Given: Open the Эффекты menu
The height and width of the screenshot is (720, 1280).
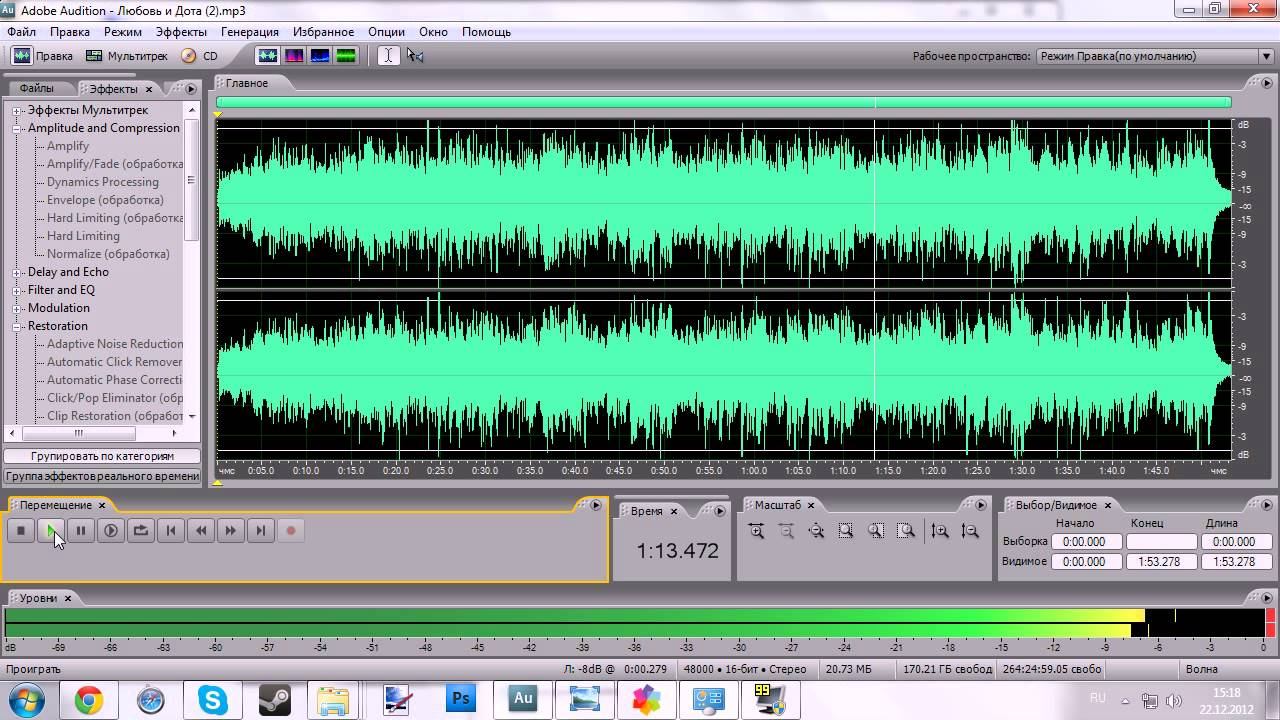Looking at the screenshot, I should click(x=181, y=32).
